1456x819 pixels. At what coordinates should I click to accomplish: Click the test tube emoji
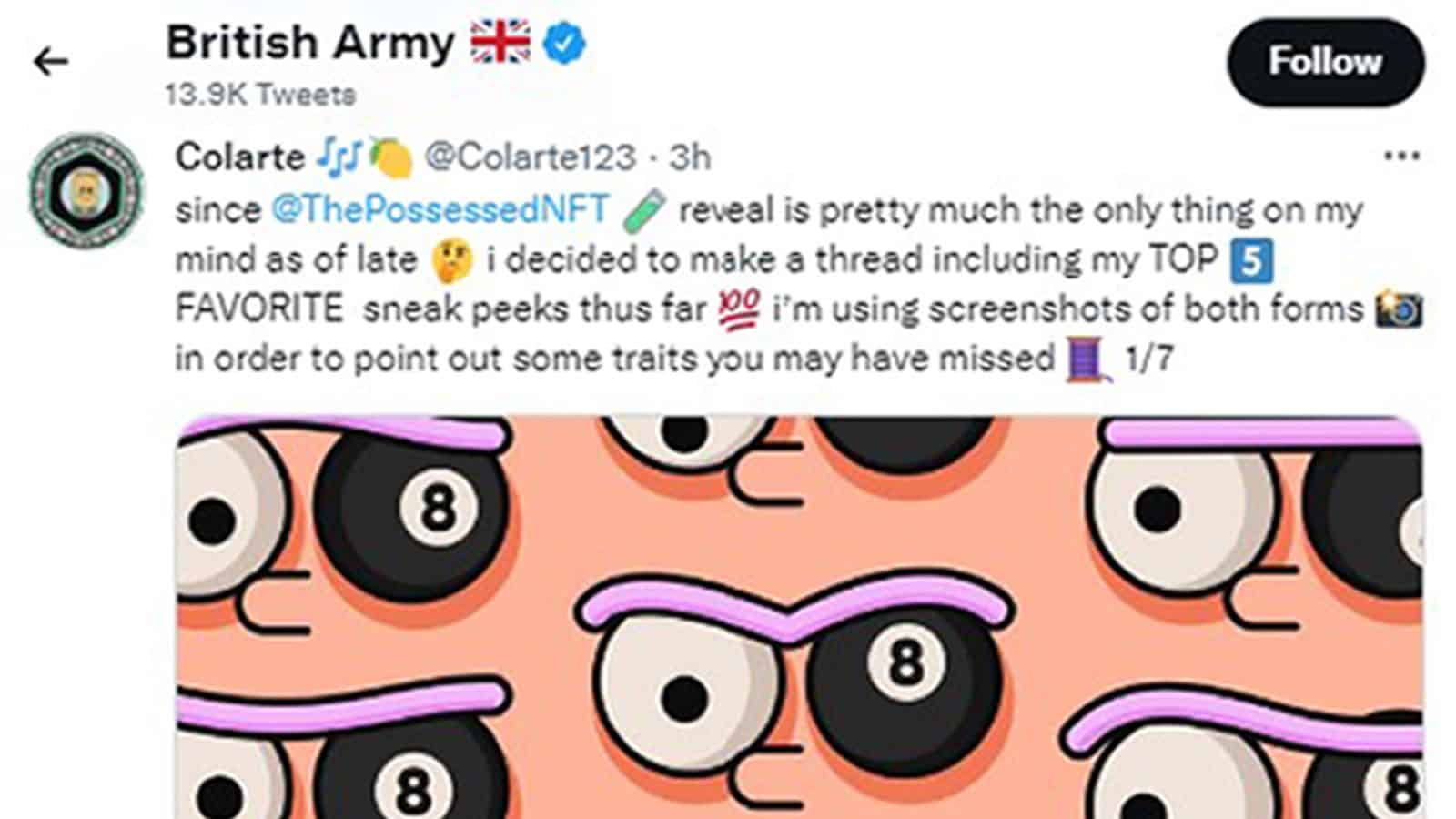click(644, 210)
